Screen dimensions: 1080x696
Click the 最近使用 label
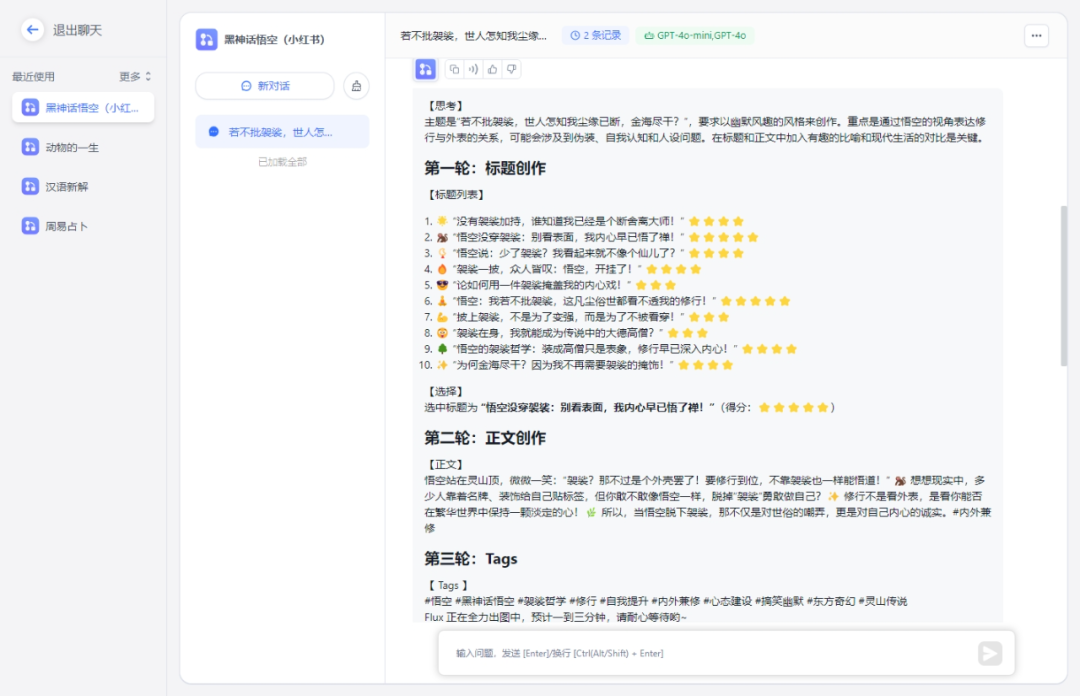coord(33,76)
